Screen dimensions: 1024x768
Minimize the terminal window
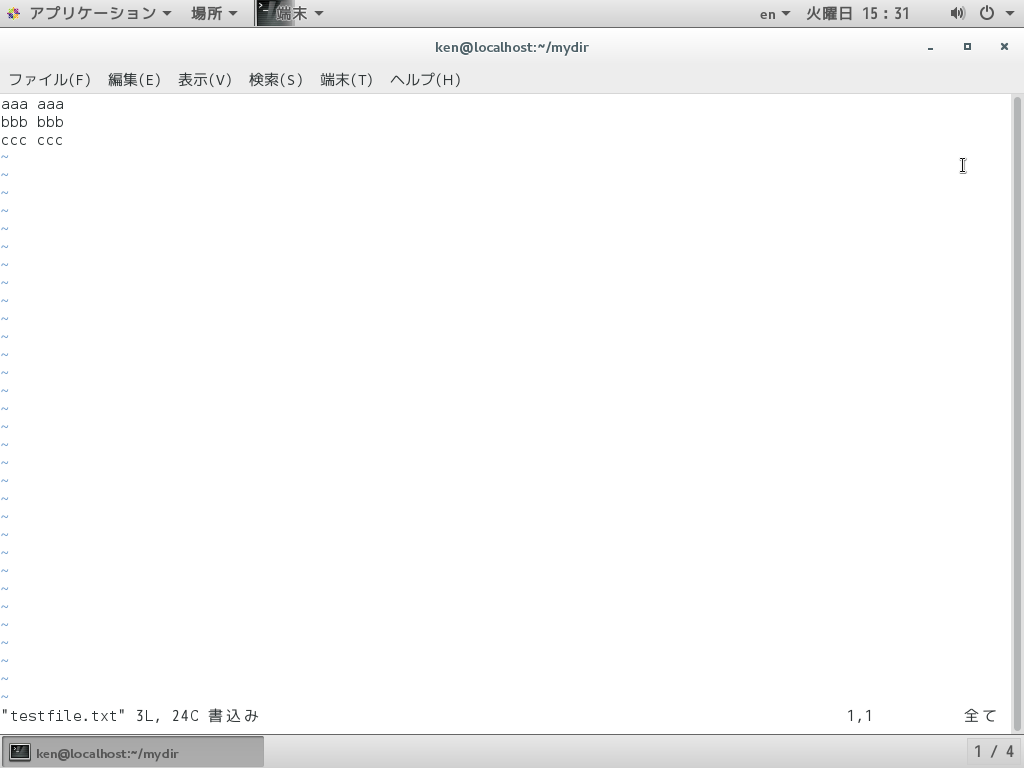click(x=931, y=47)
